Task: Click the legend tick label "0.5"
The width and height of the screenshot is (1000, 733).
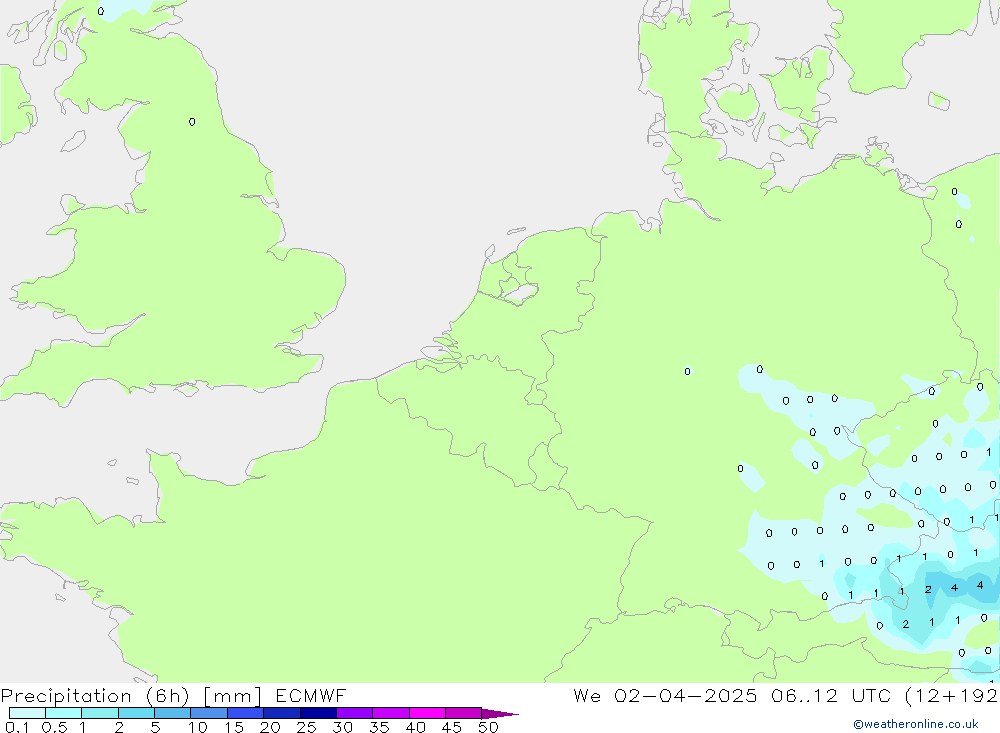Action: coord(54,727)
